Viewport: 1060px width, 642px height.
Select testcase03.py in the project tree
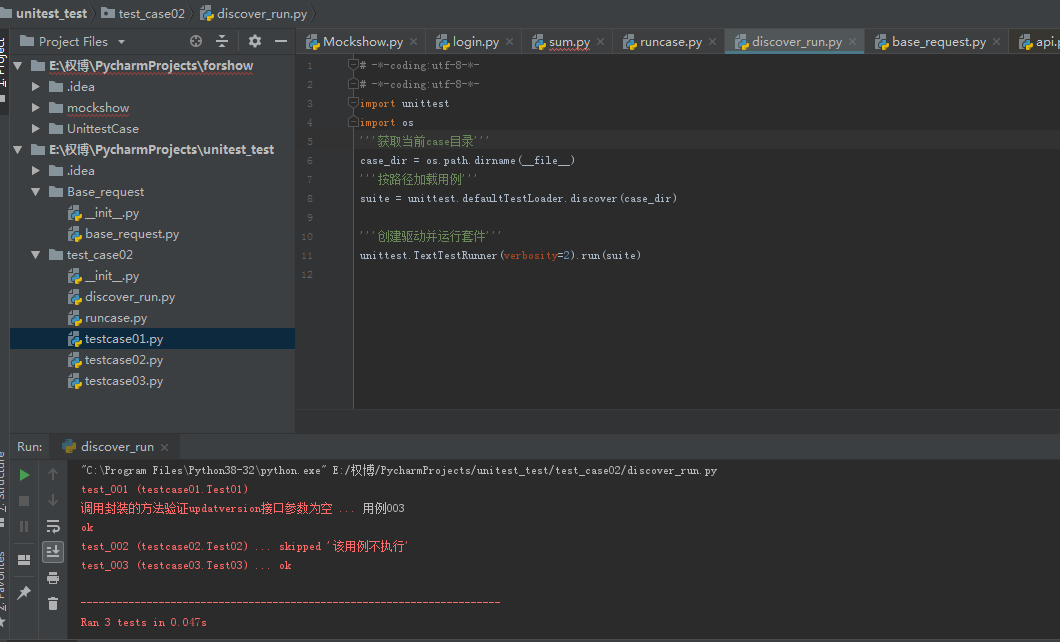116,380
